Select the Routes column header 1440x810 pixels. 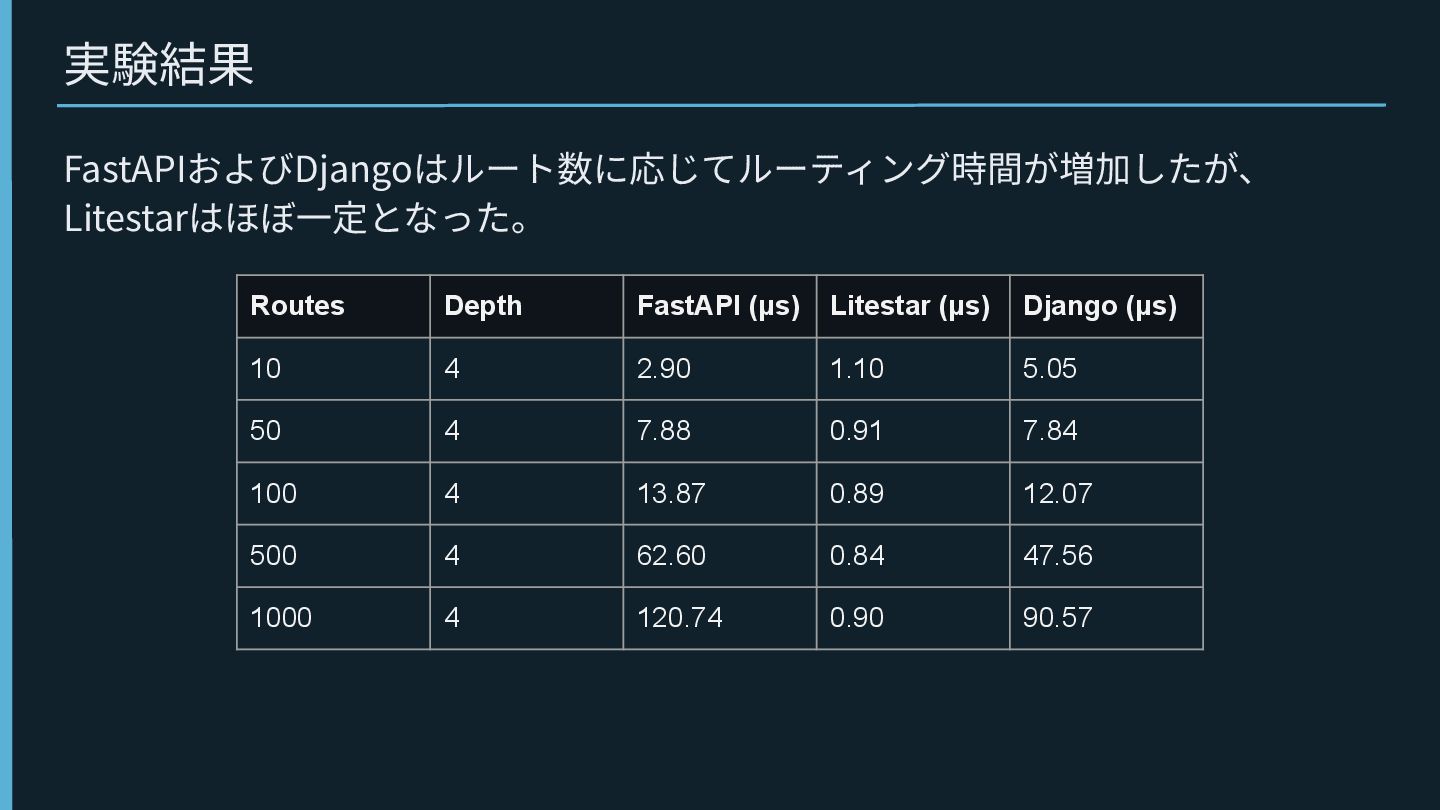tap(297, 306)
